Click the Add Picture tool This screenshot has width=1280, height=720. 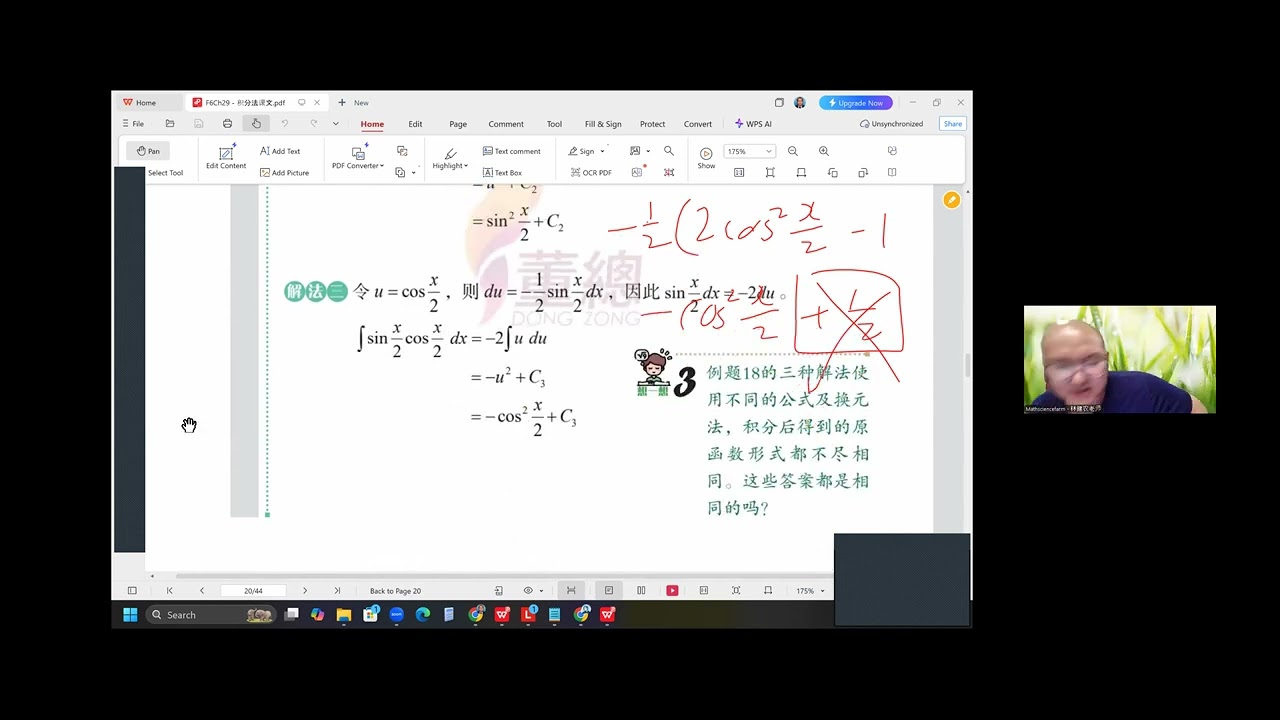tap(284, 173)
